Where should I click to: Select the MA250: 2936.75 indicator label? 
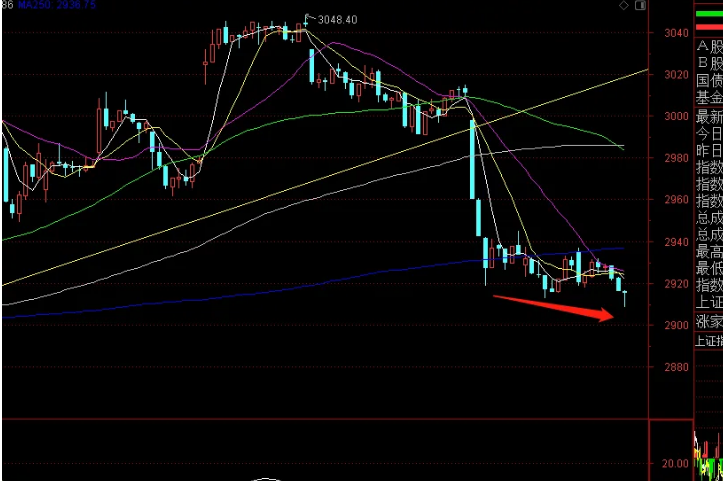(x=57, y=5)
